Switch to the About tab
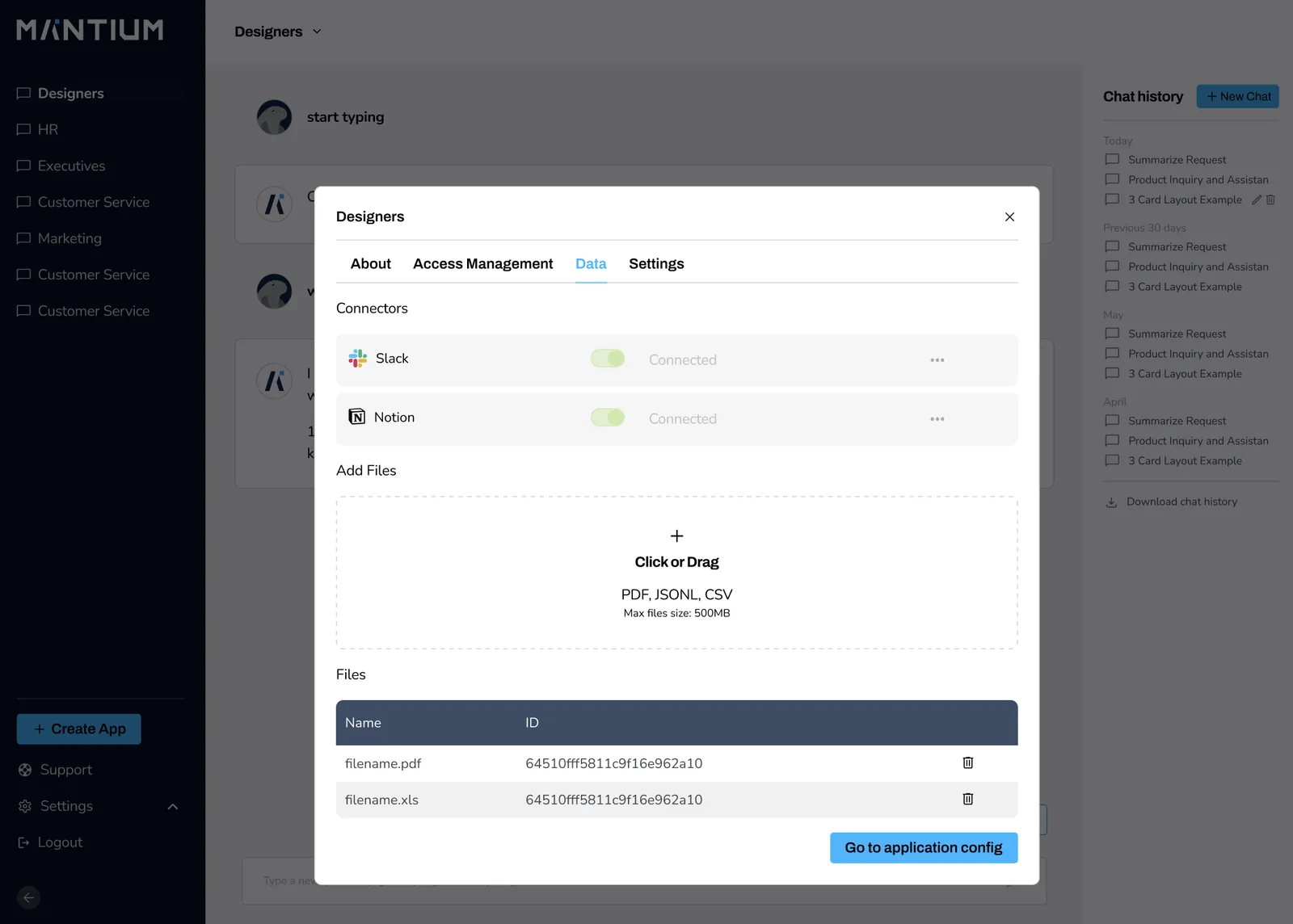Viewport: 1293px width, 924px height. (x=370, y=264)
